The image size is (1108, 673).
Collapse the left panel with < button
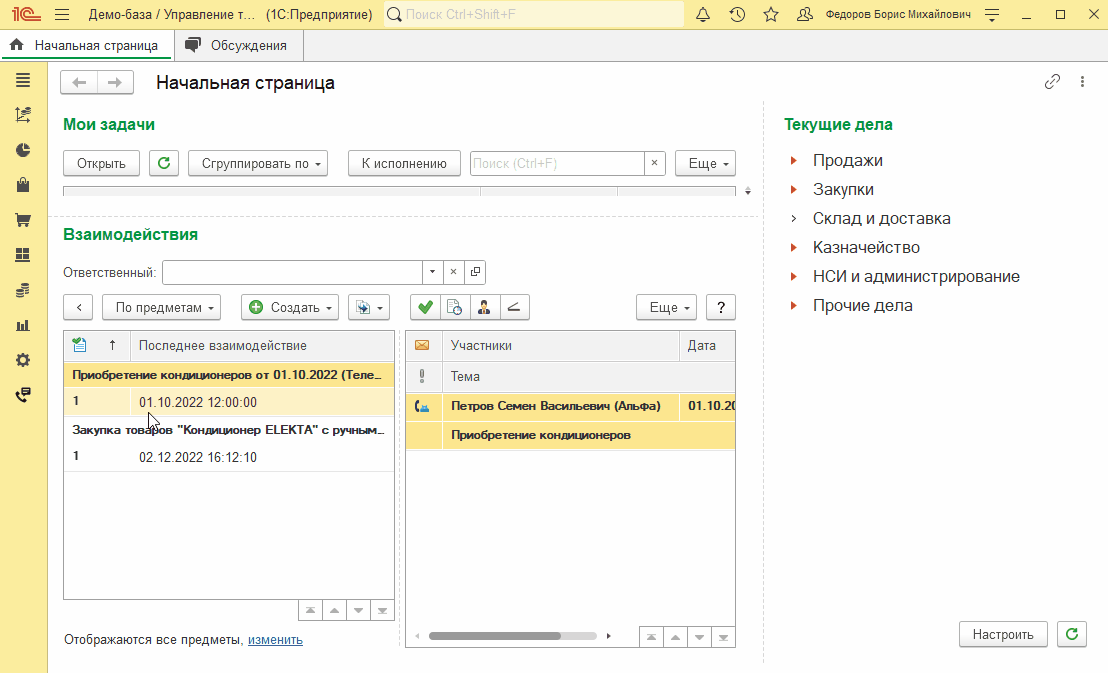point(78,307)
